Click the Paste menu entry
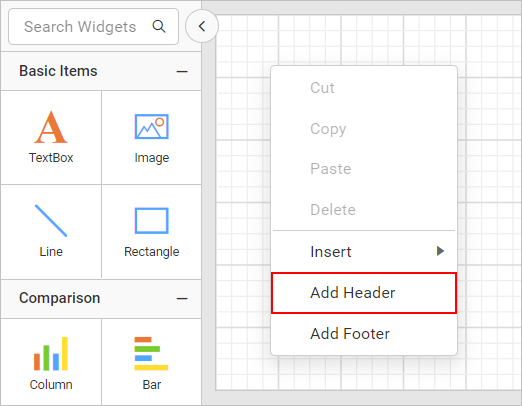The image size is (522, 406). pyautogui.click(x=364, y=169)
